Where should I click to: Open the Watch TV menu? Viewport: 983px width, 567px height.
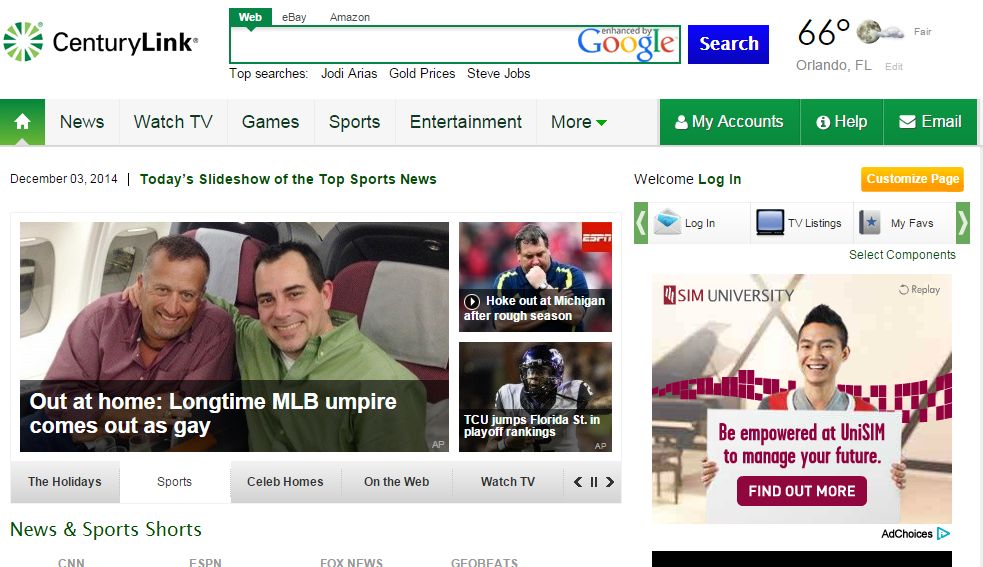(x=173, y=122)
